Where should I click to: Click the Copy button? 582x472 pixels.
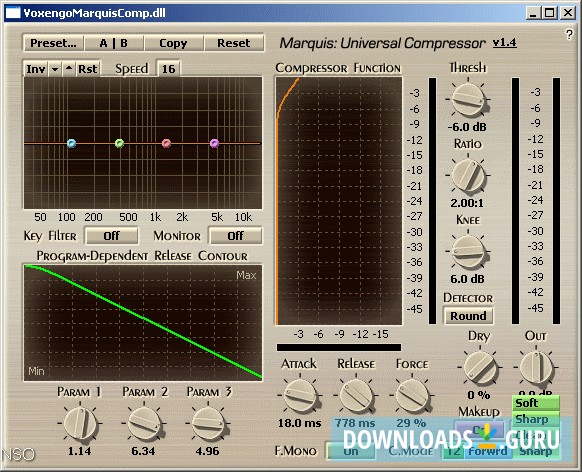pyautogui.click(x=173, y=43)
